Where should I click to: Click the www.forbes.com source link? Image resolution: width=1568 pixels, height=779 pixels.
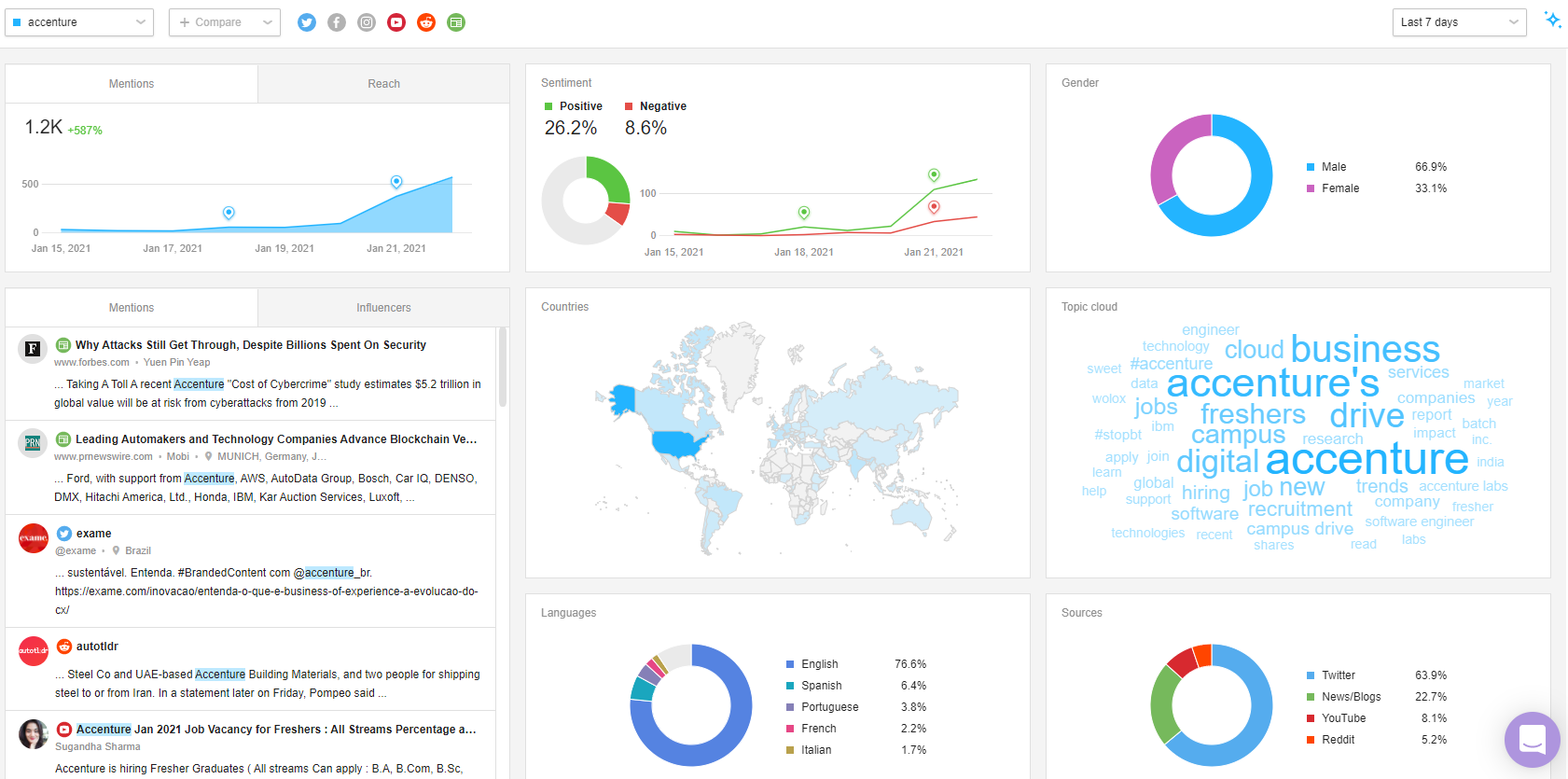(x=91, y=363)
